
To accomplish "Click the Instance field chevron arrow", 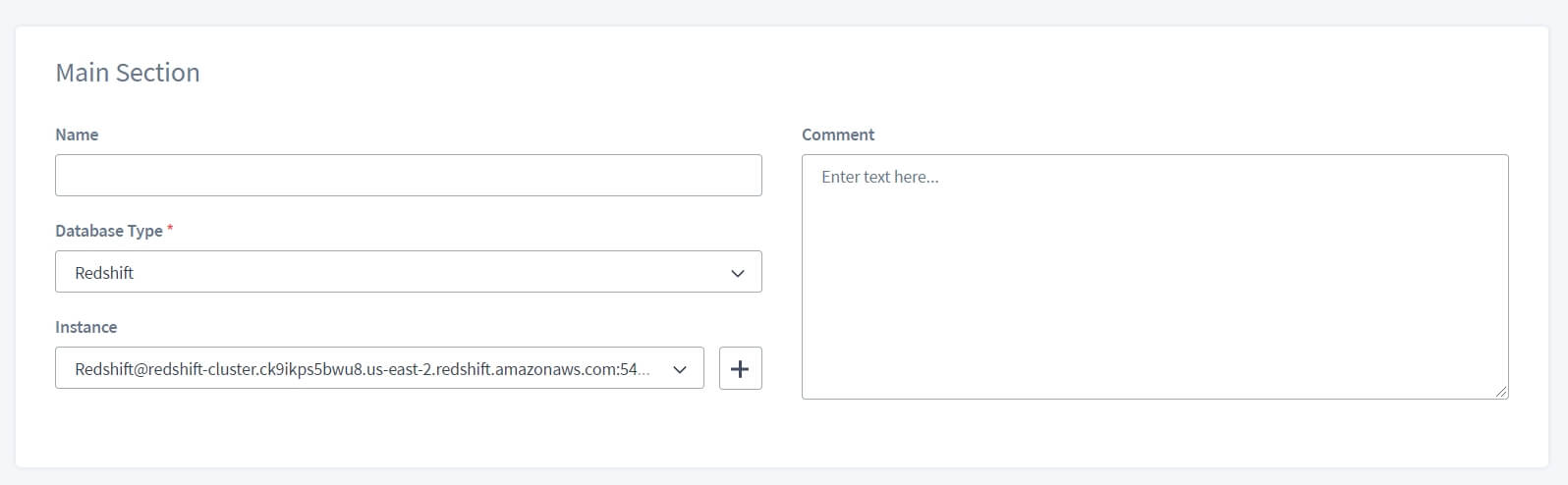I will pyautogui.click(x=679, y=370).
